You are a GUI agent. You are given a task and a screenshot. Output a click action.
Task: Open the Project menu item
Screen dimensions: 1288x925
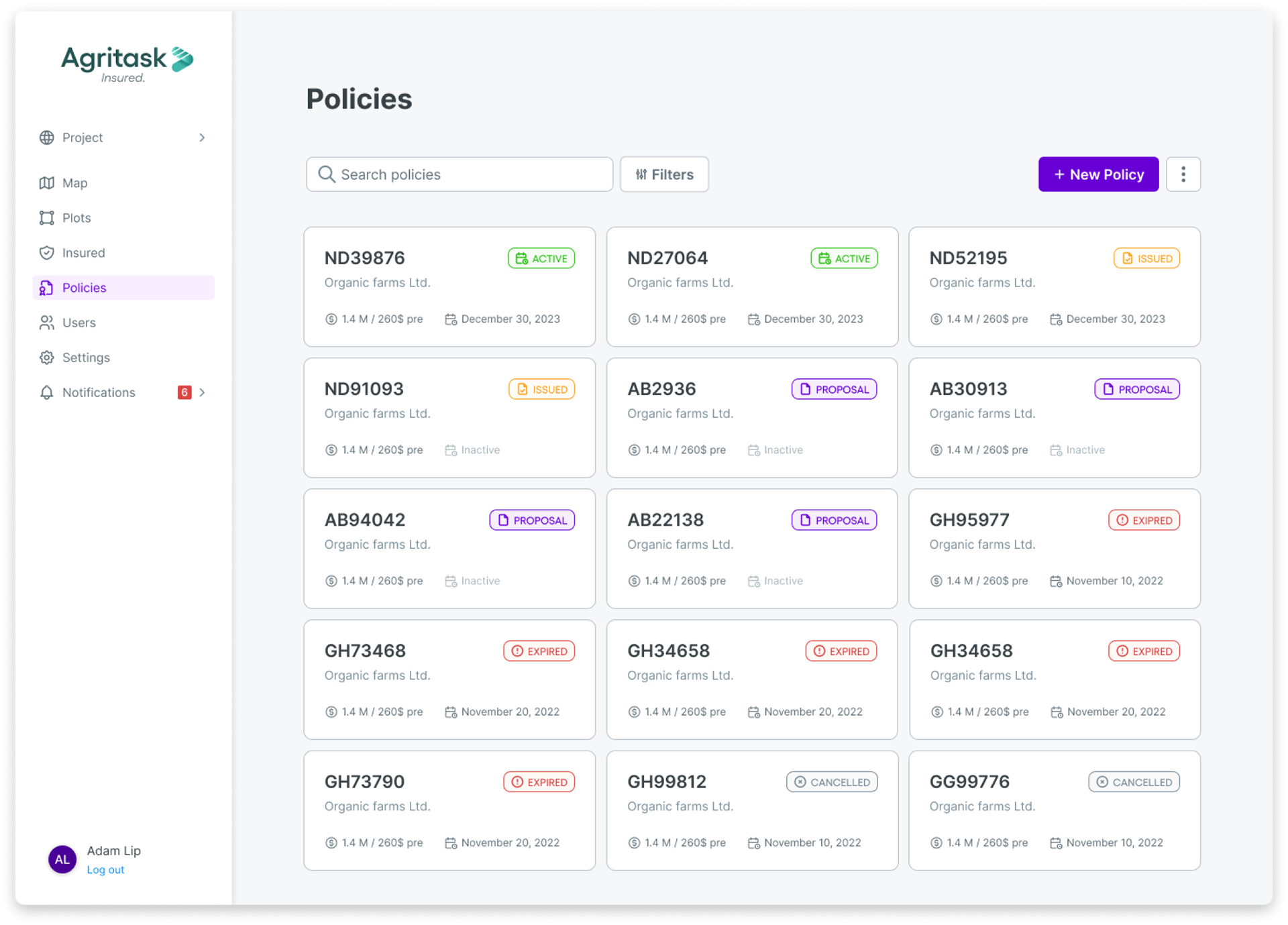83,138
